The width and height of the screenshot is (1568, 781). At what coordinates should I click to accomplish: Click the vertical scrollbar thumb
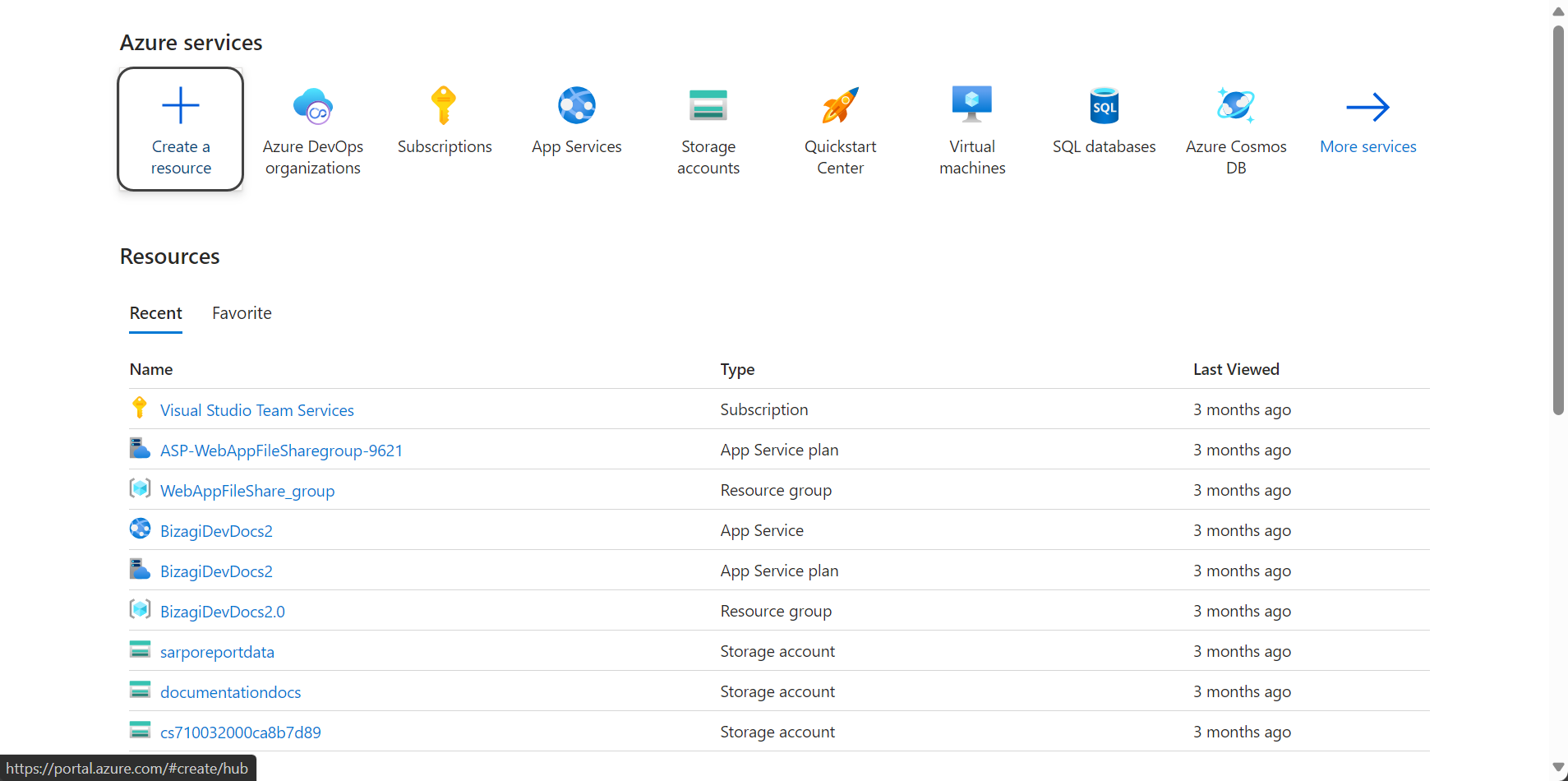1558,220
